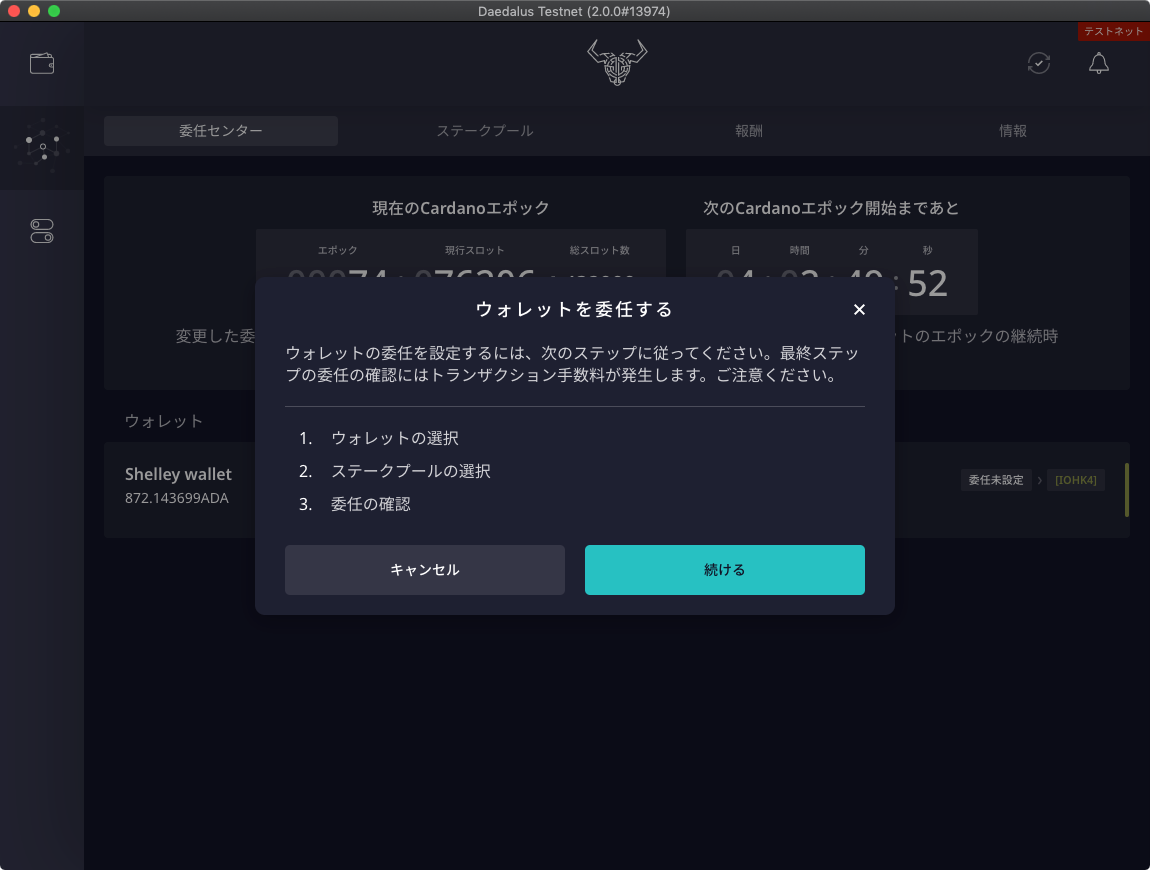Open the wallets sidebar icon

click(42, 64)
